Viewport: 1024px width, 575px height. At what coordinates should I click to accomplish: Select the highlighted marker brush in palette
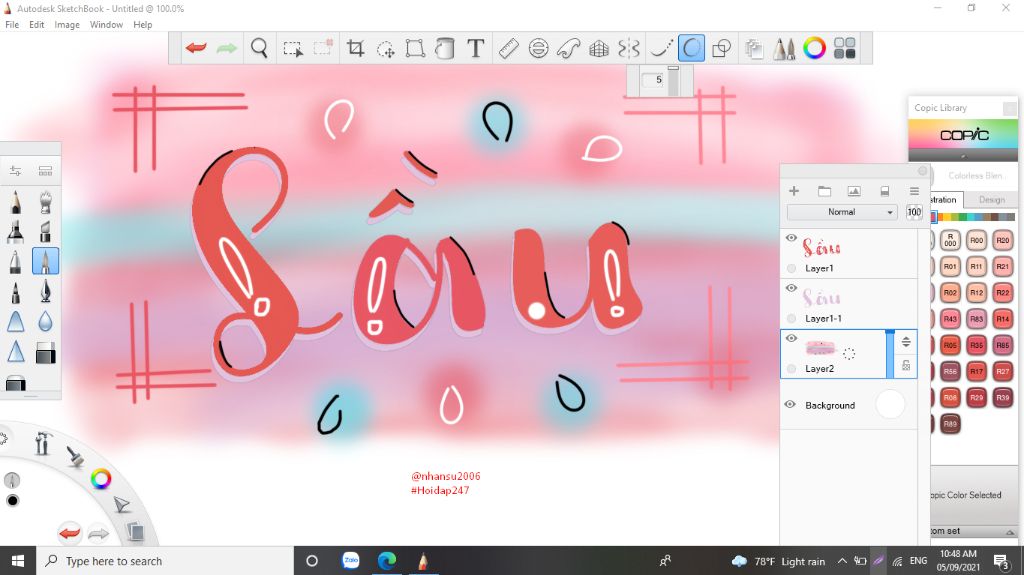coord(45,261)
